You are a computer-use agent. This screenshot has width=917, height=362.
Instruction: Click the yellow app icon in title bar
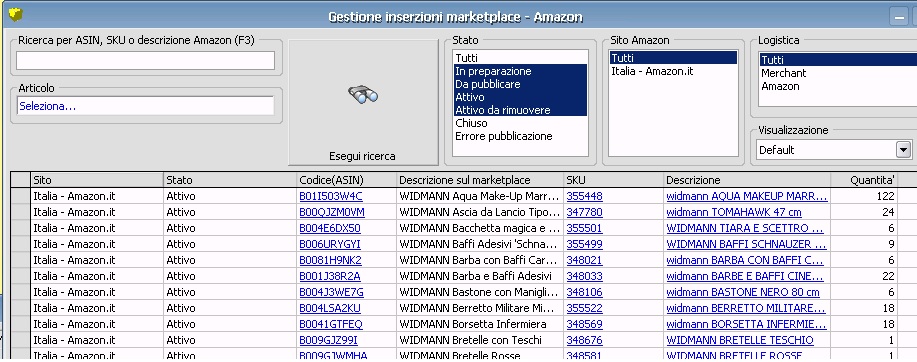(x=16, y=15)
